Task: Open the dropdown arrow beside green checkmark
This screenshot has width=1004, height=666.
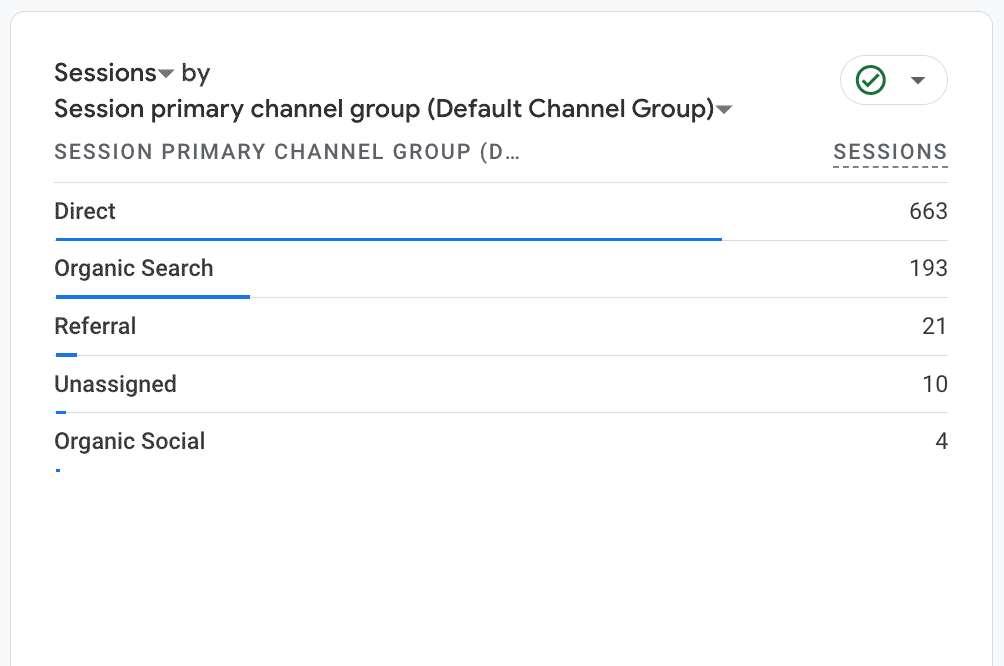Action: click(x=918, y=80)
